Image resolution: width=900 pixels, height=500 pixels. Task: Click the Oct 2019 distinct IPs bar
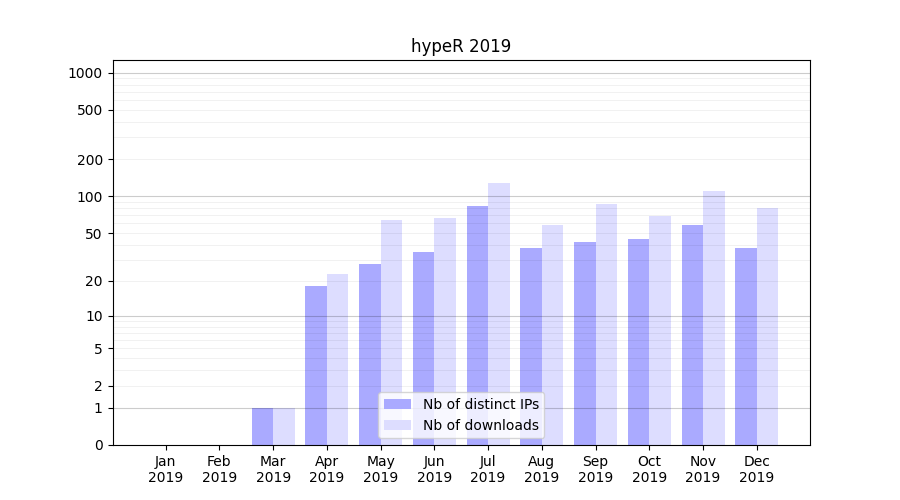pos(638,341)
